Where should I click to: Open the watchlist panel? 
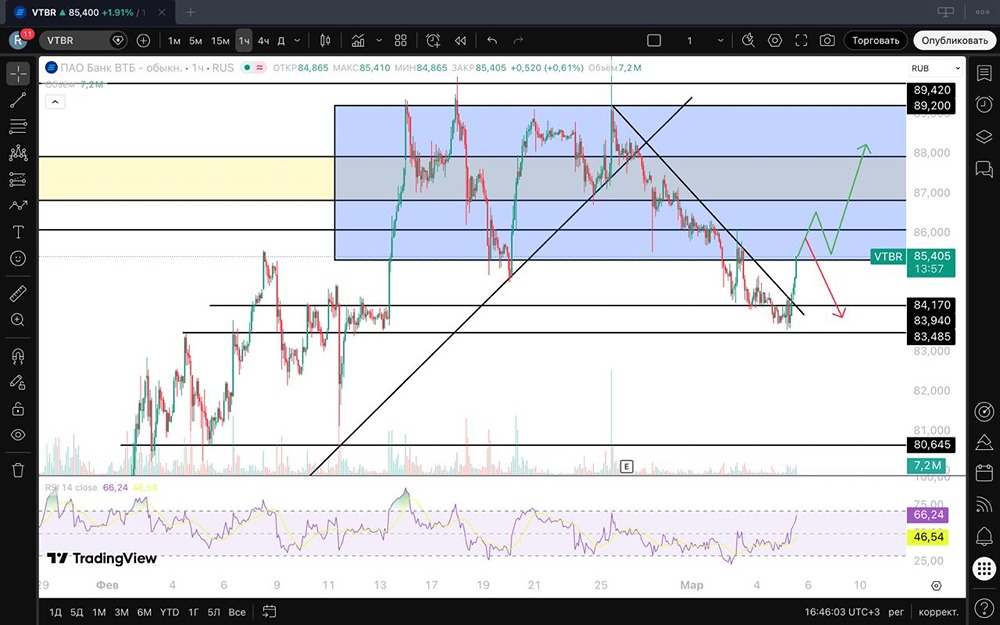tap(984, 73)
